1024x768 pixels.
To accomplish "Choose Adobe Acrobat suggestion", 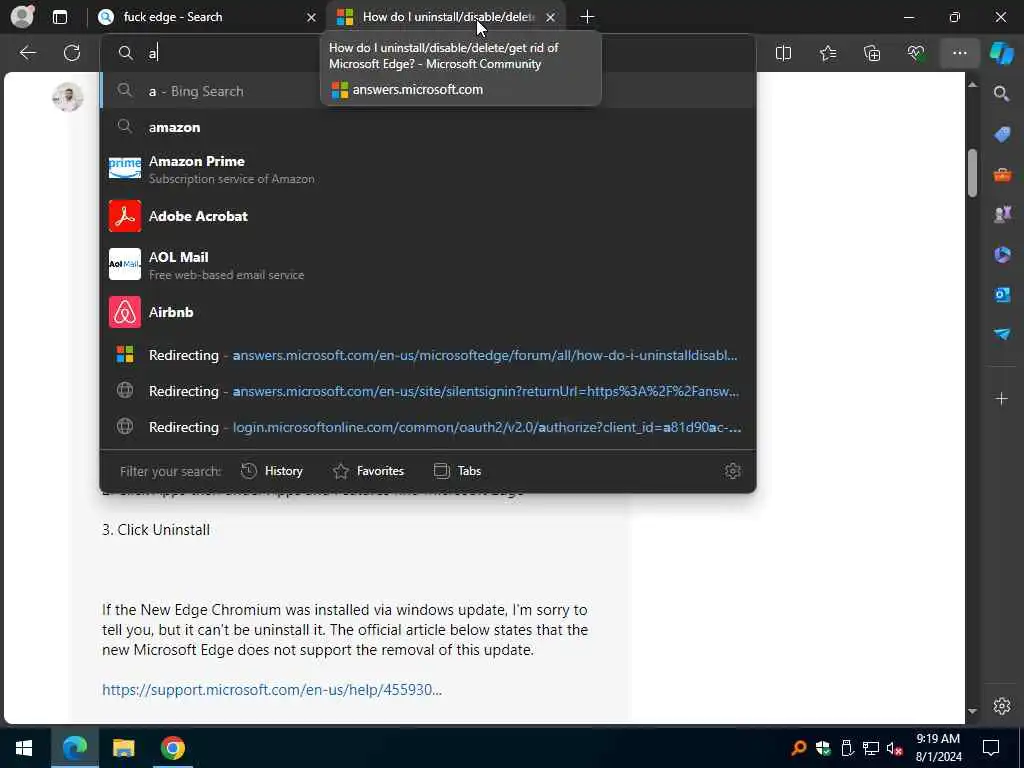I will pyautogui.click(x=428, y=216).
